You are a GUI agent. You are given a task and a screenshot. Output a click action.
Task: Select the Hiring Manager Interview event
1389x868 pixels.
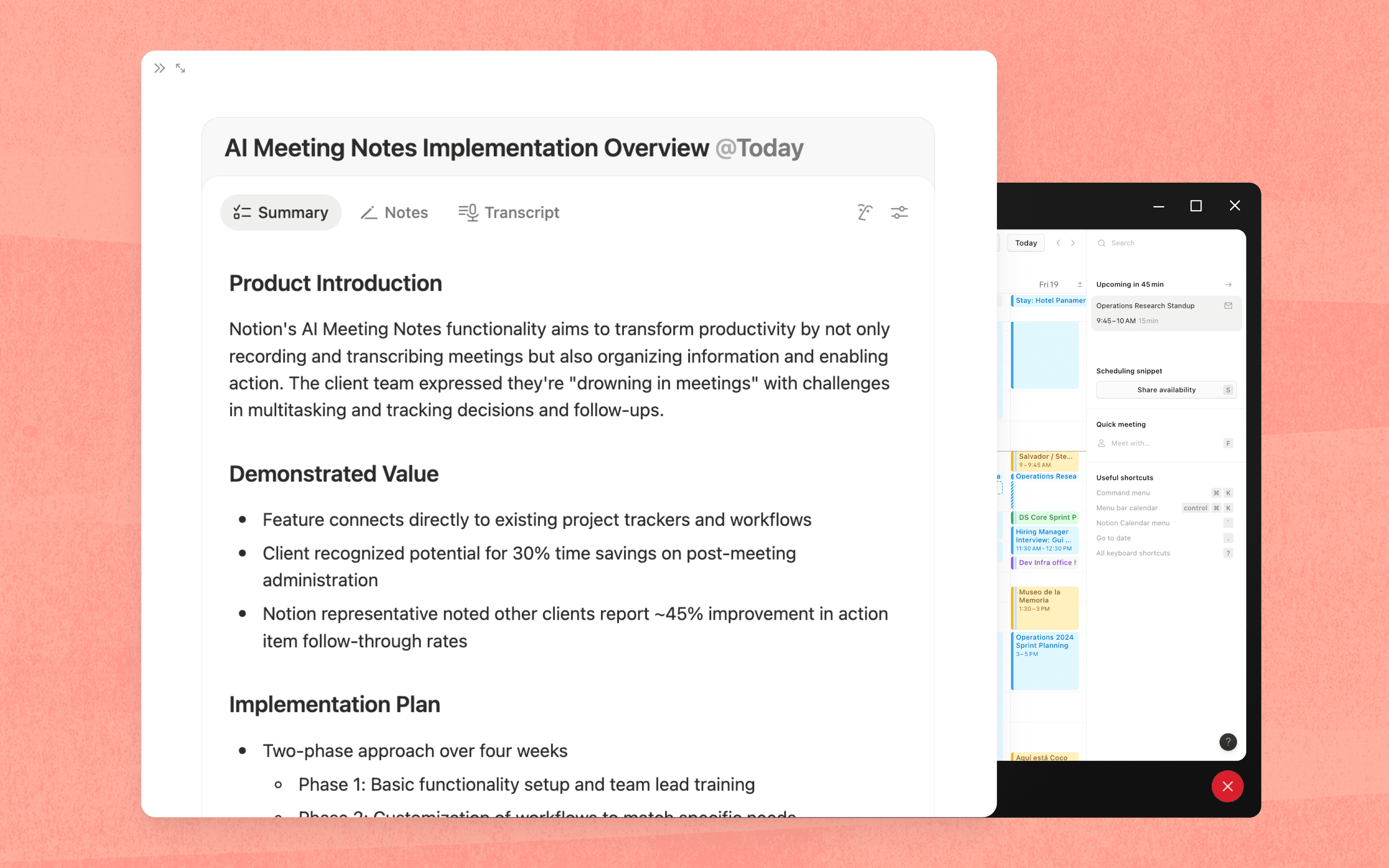coord(1044,540)
